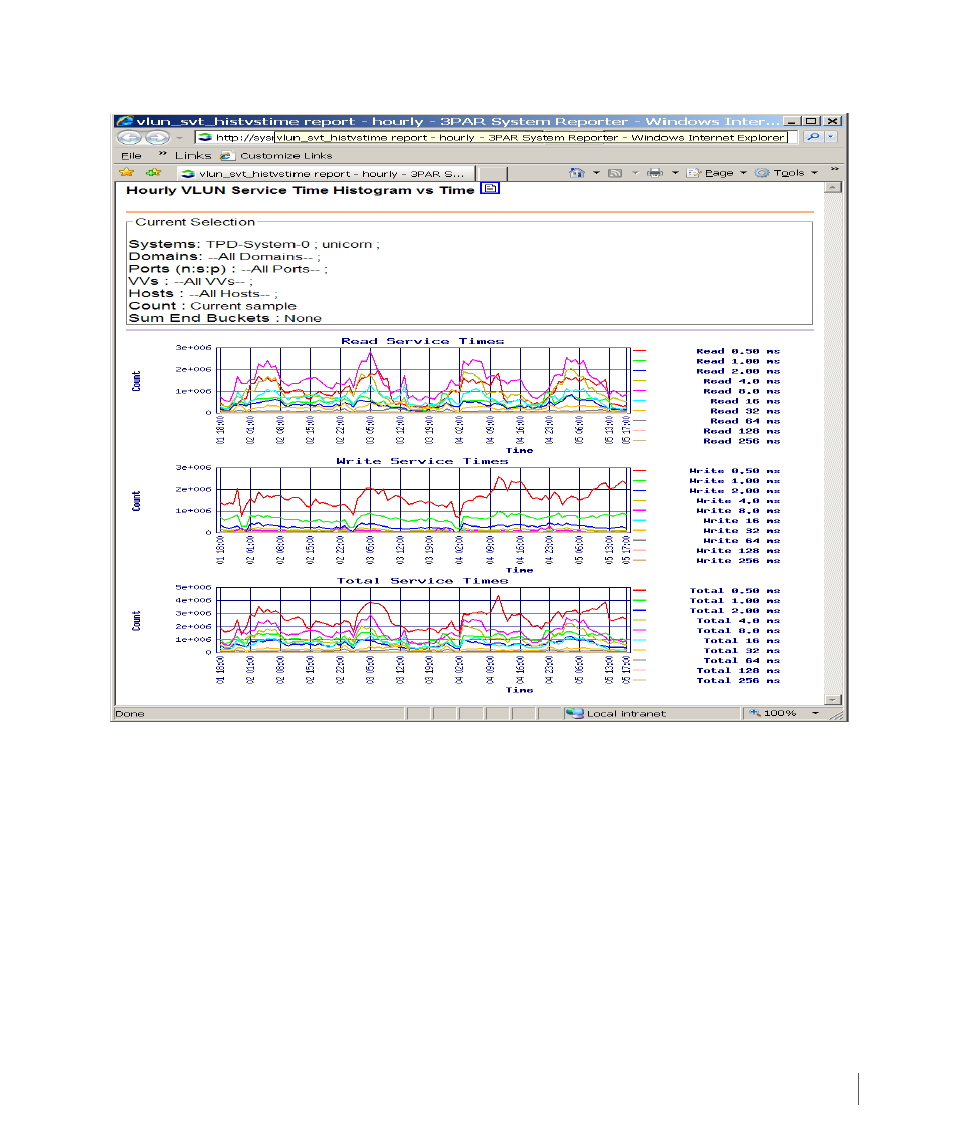954x1145 pixels.
Task: Click the Print toolbar icon
Action: (x=655, y=173)
